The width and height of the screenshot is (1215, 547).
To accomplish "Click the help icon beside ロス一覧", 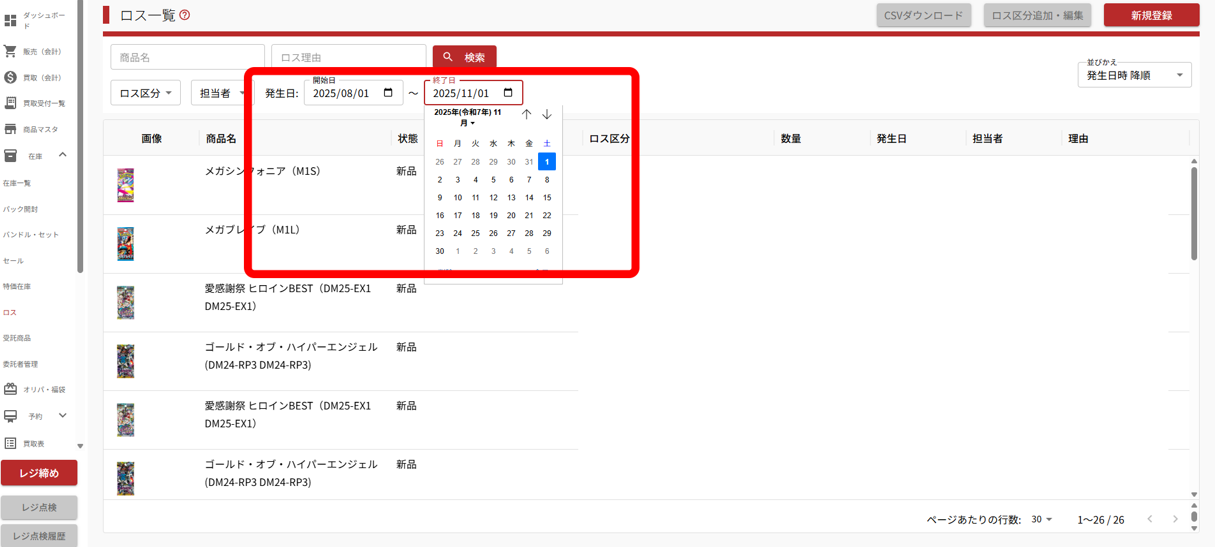I will tap(185, 15).
